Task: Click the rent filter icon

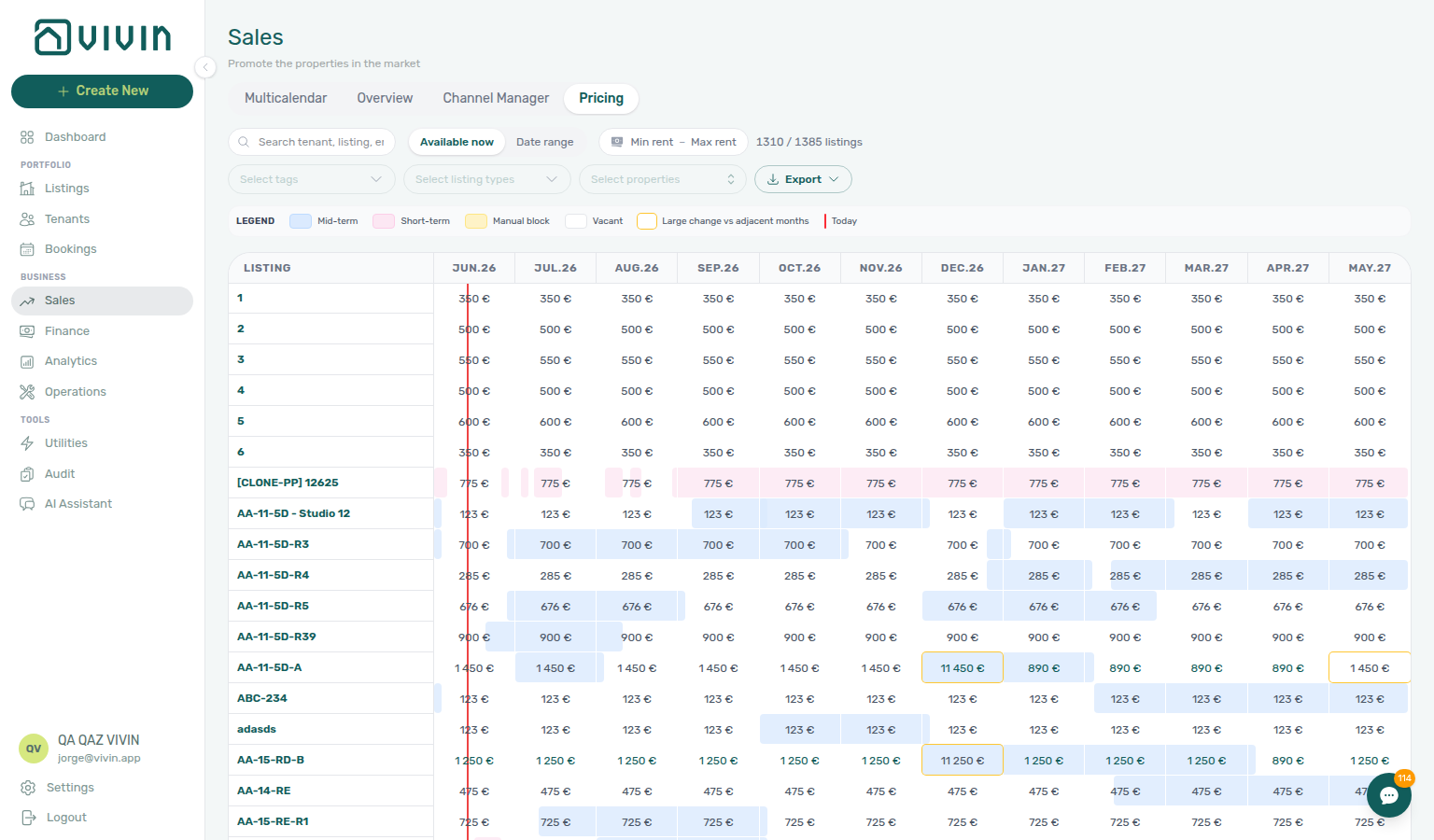Action: pos(617,142)
